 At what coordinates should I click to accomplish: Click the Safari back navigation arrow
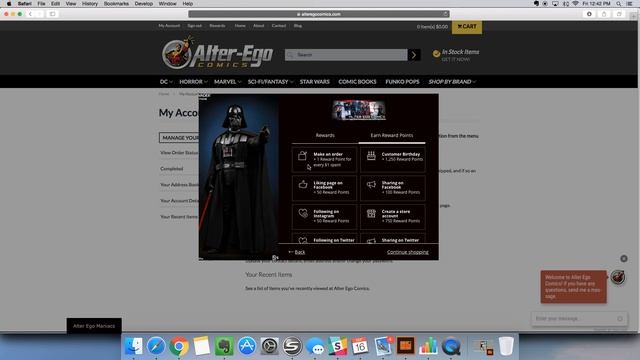[30, 14]
